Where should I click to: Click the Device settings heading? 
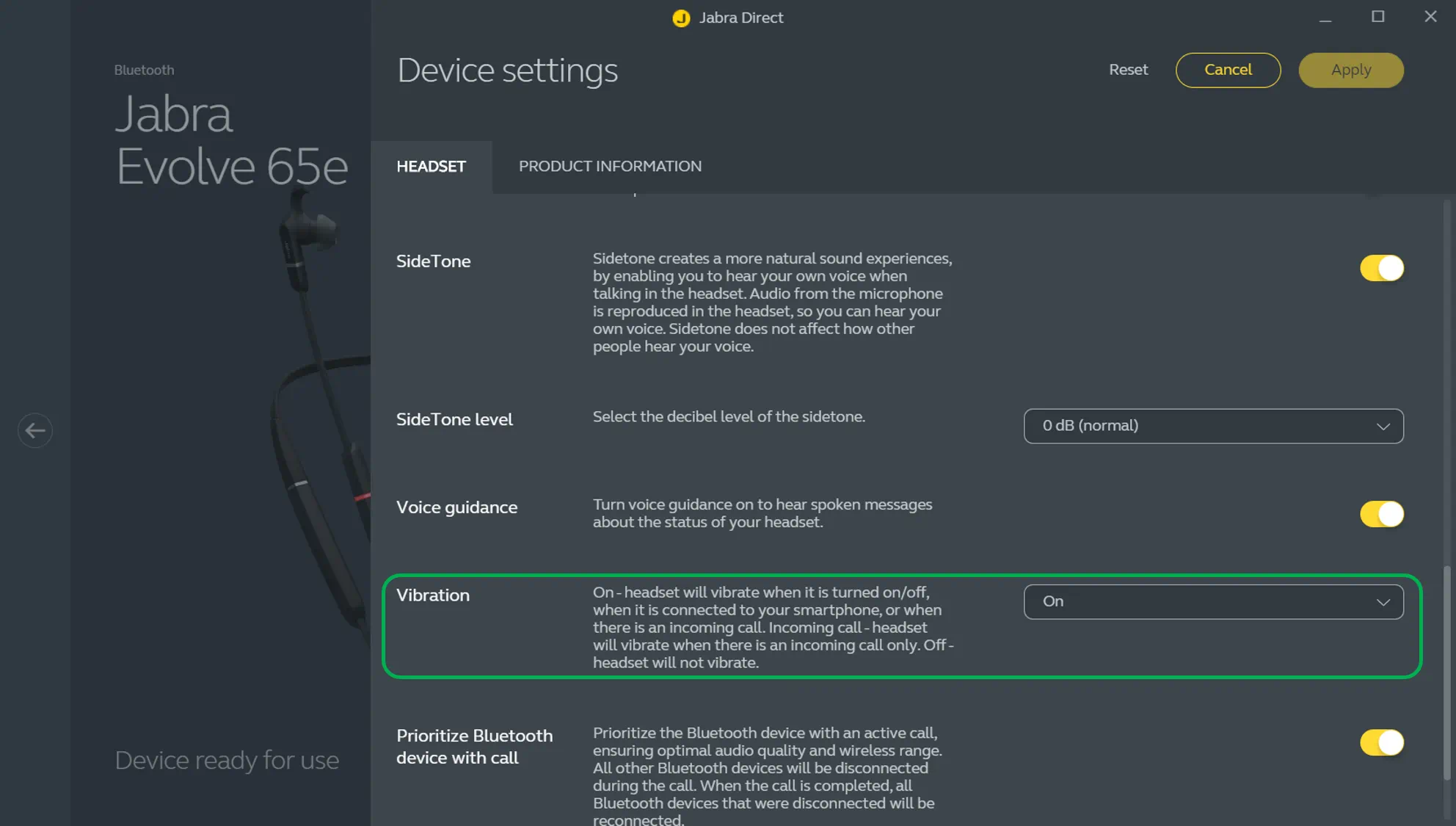pyautogui.click(x=507, y=70)
